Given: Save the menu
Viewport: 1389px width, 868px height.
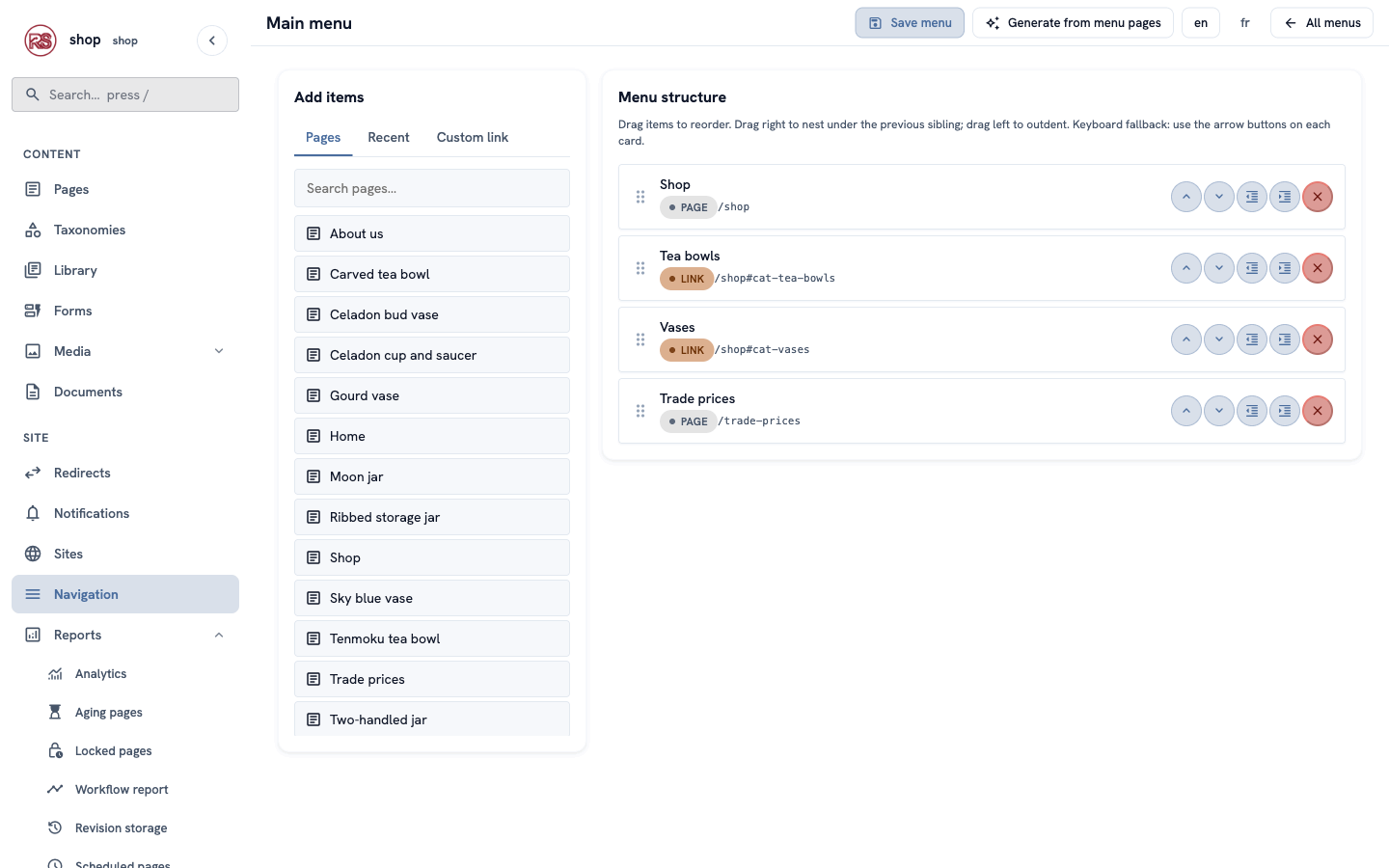Looking at the screenshot, I should (910, 22).
